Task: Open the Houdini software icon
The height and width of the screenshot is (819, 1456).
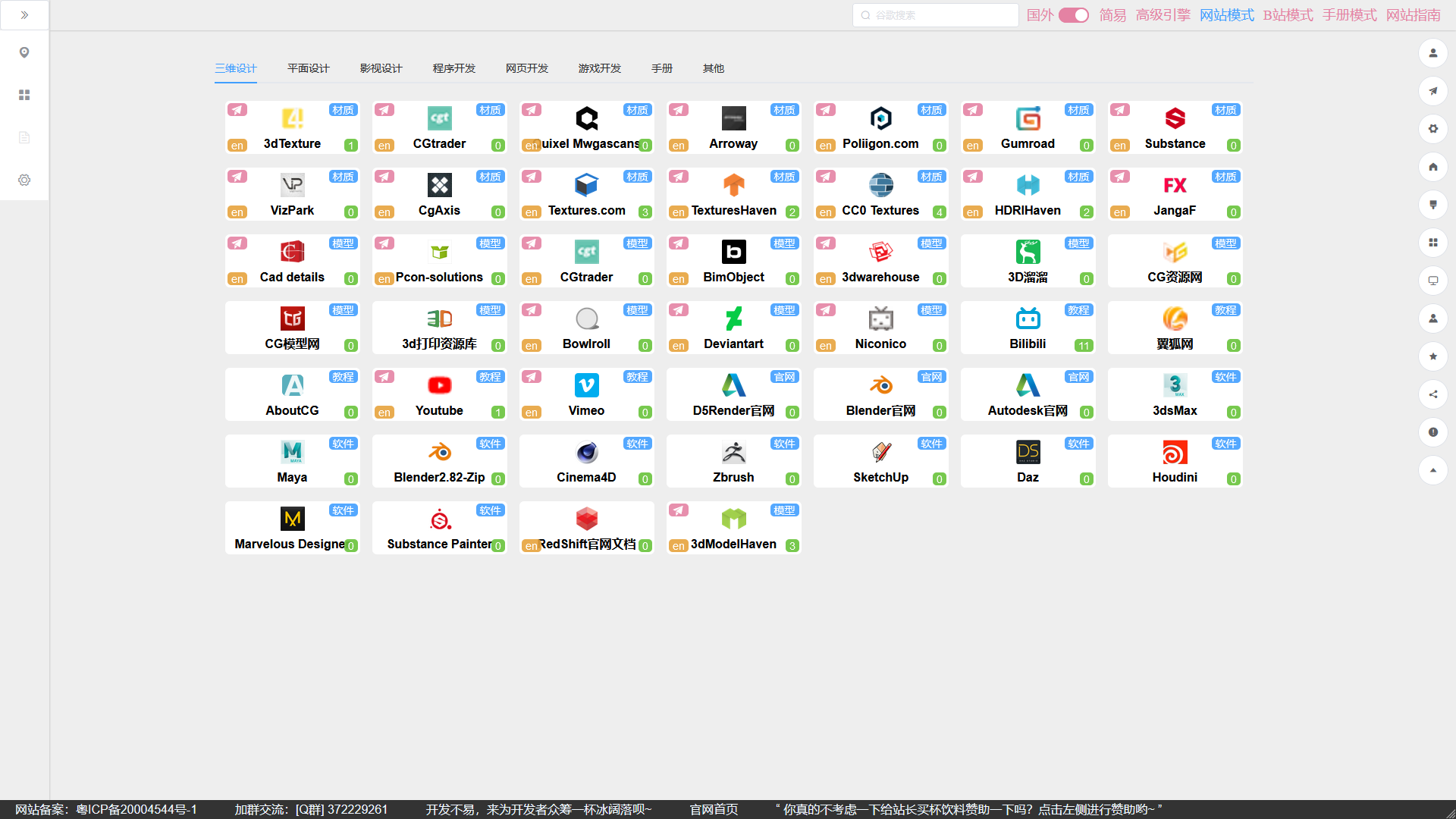Action: point(1175,452)
